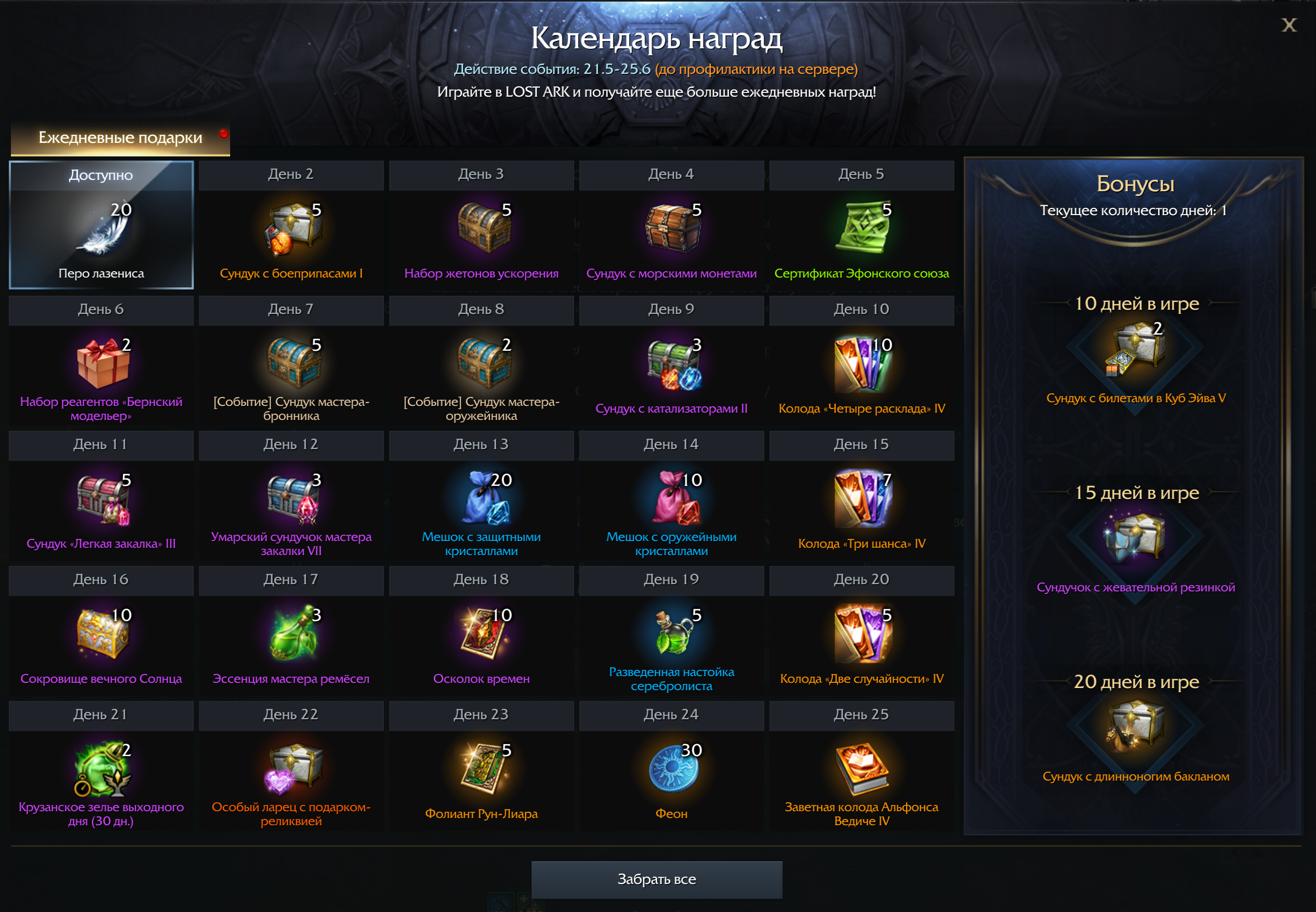The width and height of the screenshot is (1316, 912).
Task: Select the Сундук с катализаторами II chest
Action: coord(674,363)
